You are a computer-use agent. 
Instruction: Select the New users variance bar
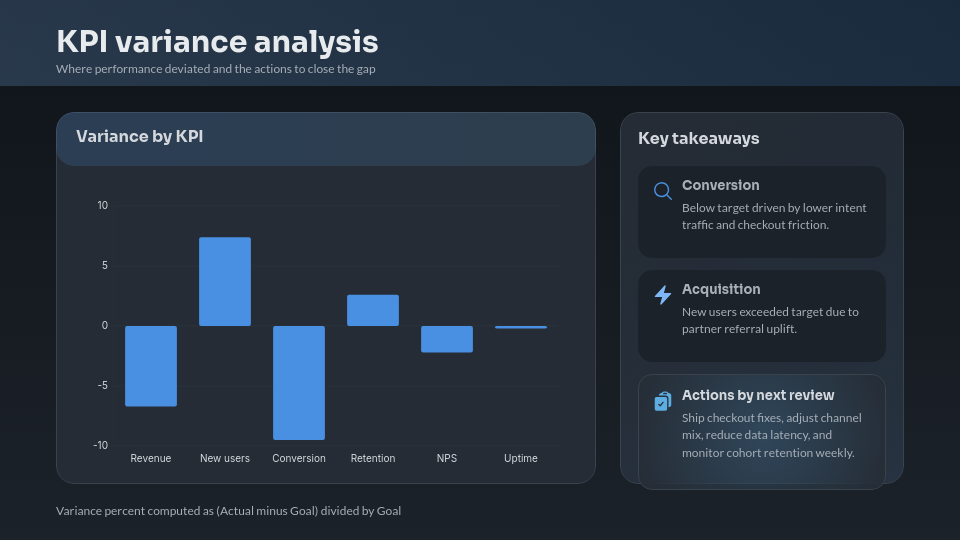tap(225, 281)
